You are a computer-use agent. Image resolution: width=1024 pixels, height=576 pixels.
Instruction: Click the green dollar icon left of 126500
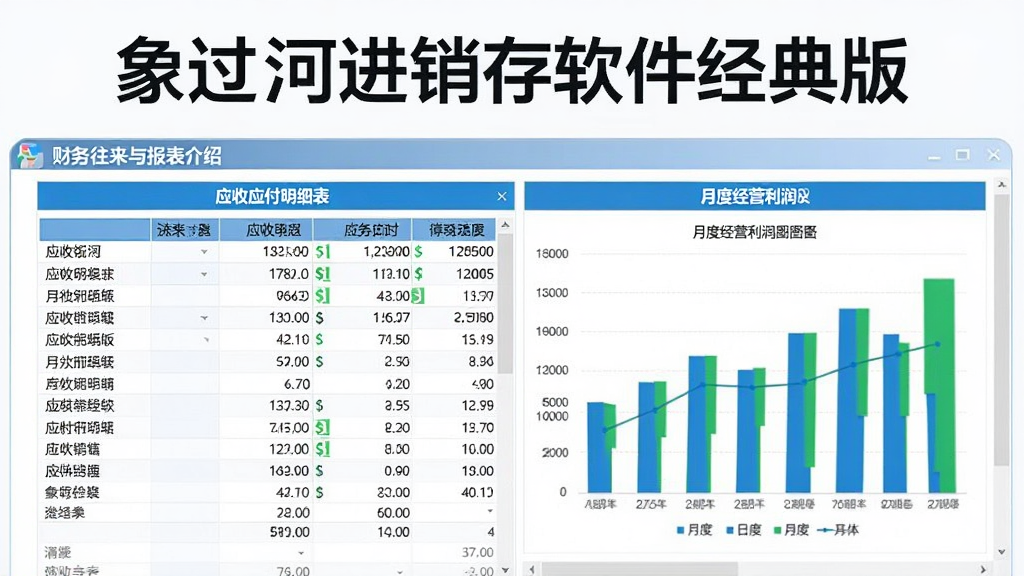click(418, 251)
